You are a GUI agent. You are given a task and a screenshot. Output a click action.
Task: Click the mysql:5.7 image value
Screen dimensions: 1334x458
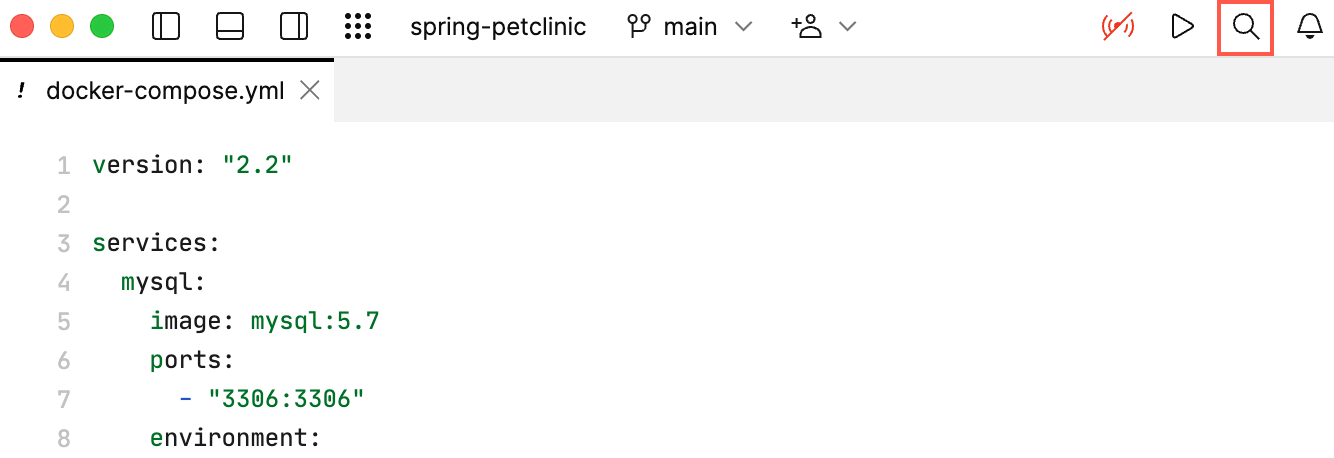pyautogui.click(x=315, y=321)
